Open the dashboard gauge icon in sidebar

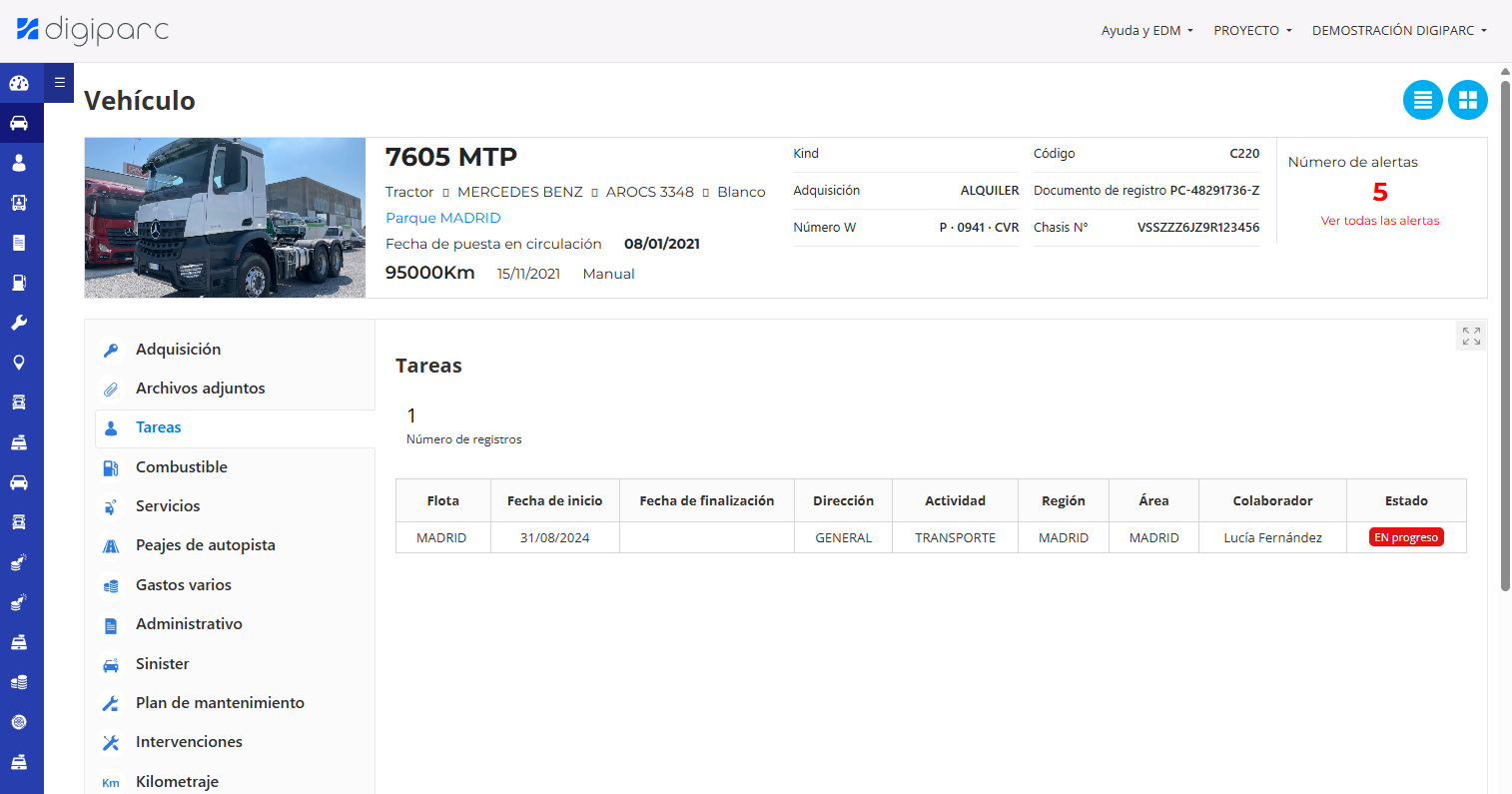tap(19, 83)
